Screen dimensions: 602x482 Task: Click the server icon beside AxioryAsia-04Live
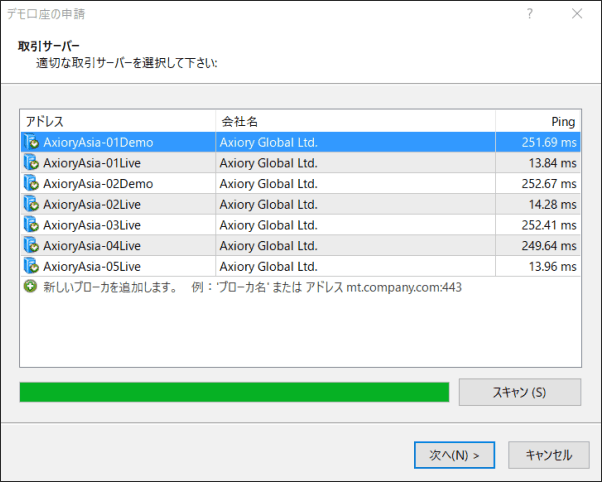31,245
